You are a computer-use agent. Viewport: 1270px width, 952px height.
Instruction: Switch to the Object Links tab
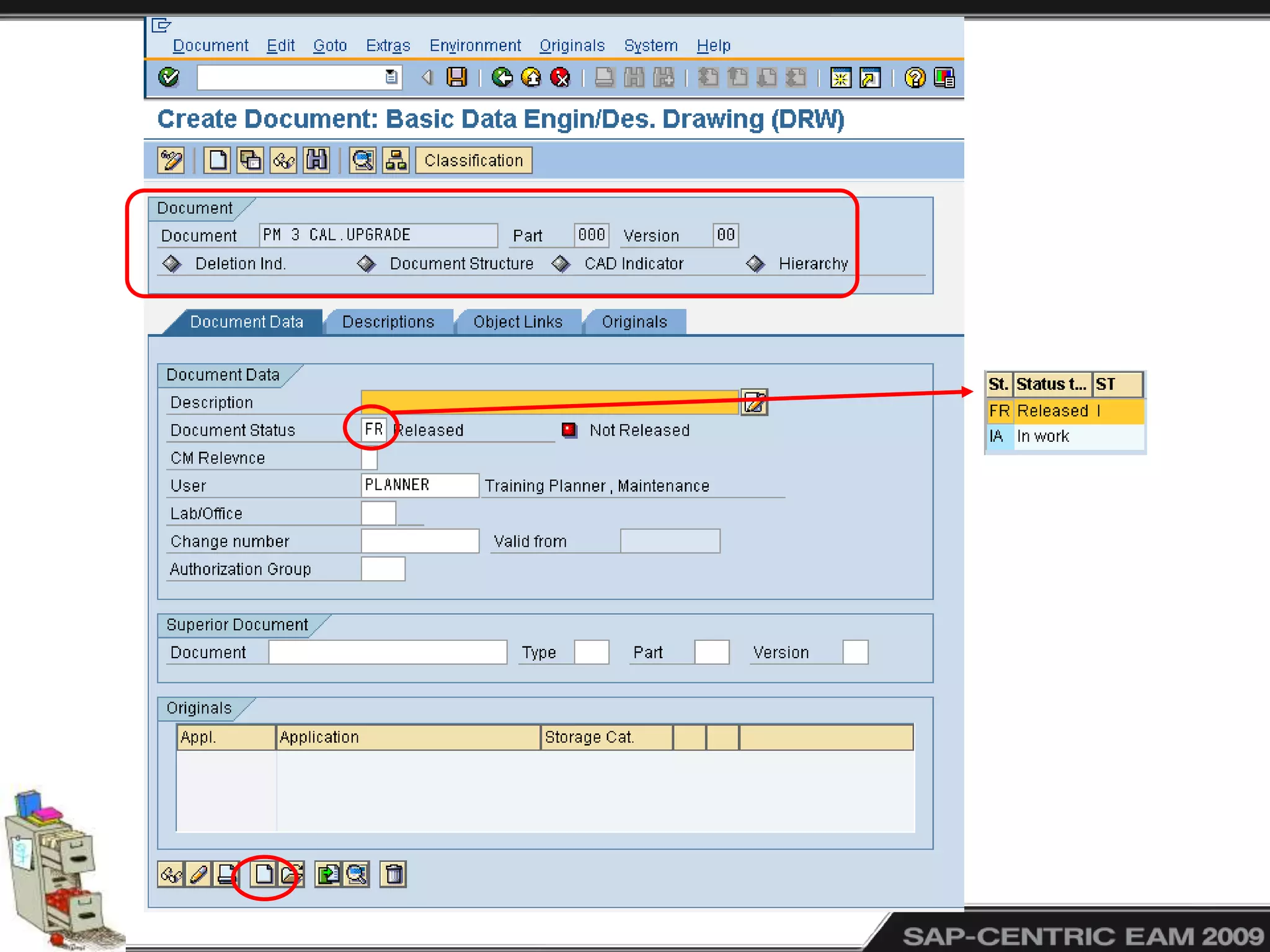point(518,322)
